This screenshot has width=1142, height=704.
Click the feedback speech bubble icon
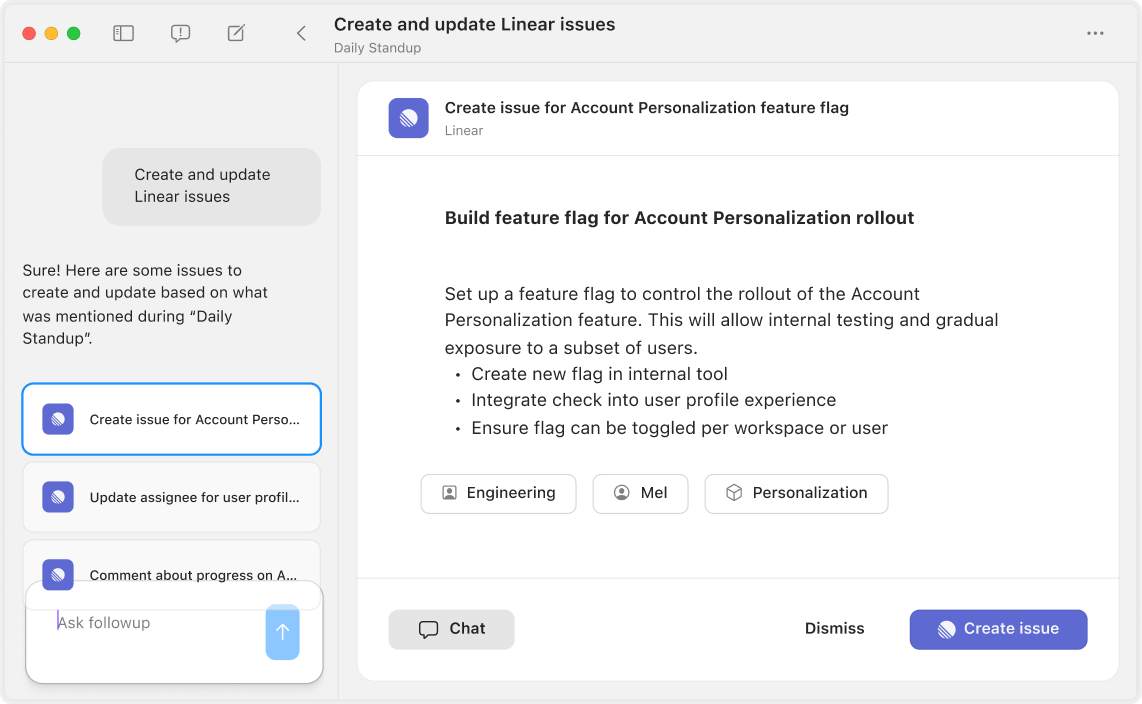[180, 34]
